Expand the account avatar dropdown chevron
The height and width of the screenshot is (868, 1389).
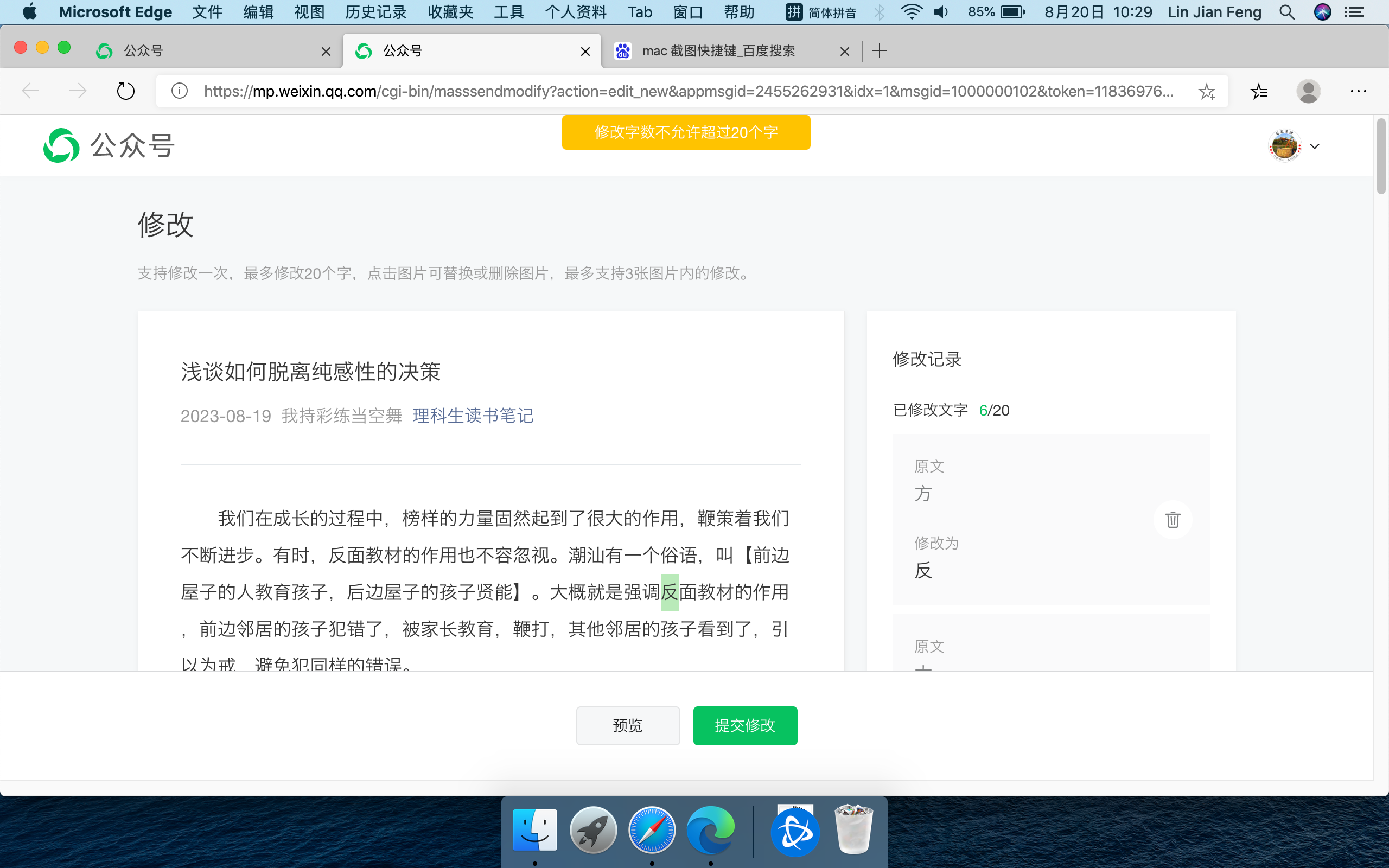pos(1315,146)
